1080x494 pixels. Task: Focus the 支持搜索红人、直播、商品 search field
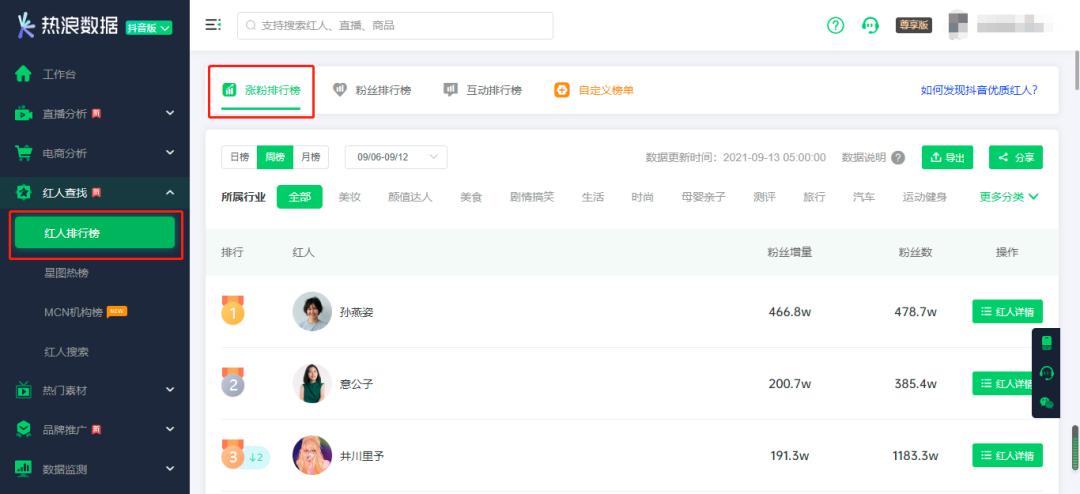pos(395,25)
